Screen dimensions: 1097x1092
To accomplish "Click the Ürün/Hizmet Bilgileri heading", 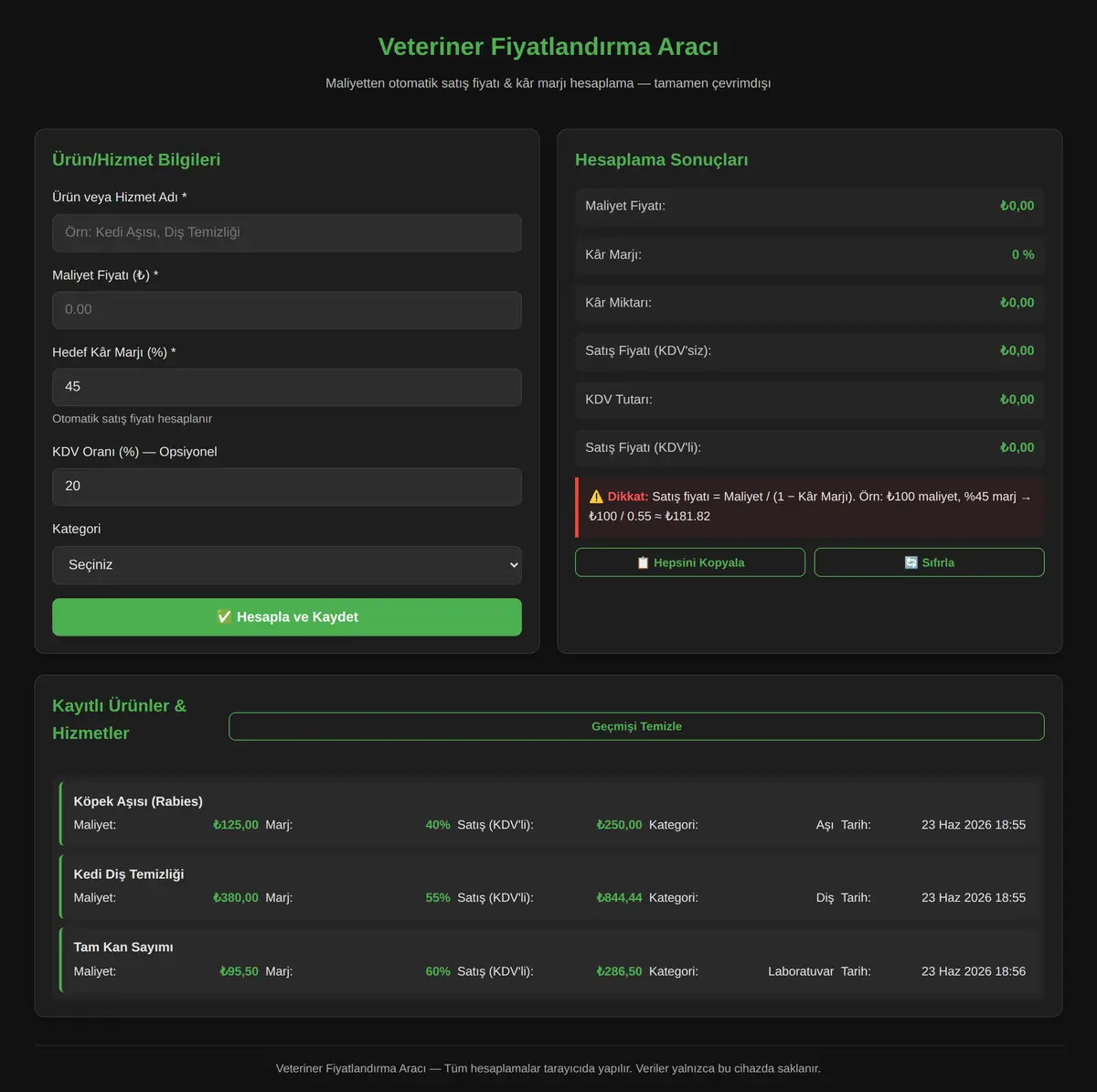I will [136, 160].
